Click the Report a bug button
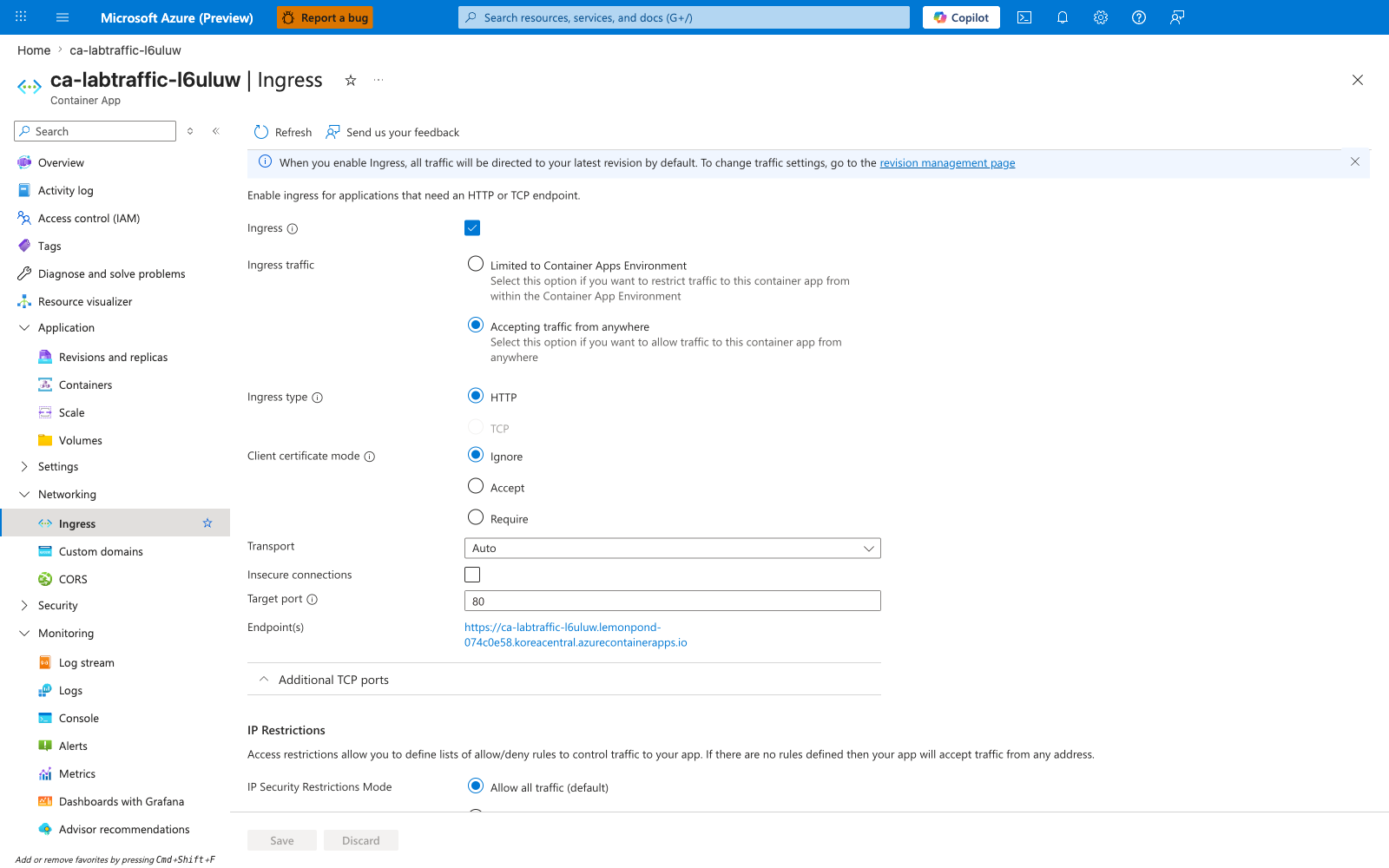 point(325,17)
